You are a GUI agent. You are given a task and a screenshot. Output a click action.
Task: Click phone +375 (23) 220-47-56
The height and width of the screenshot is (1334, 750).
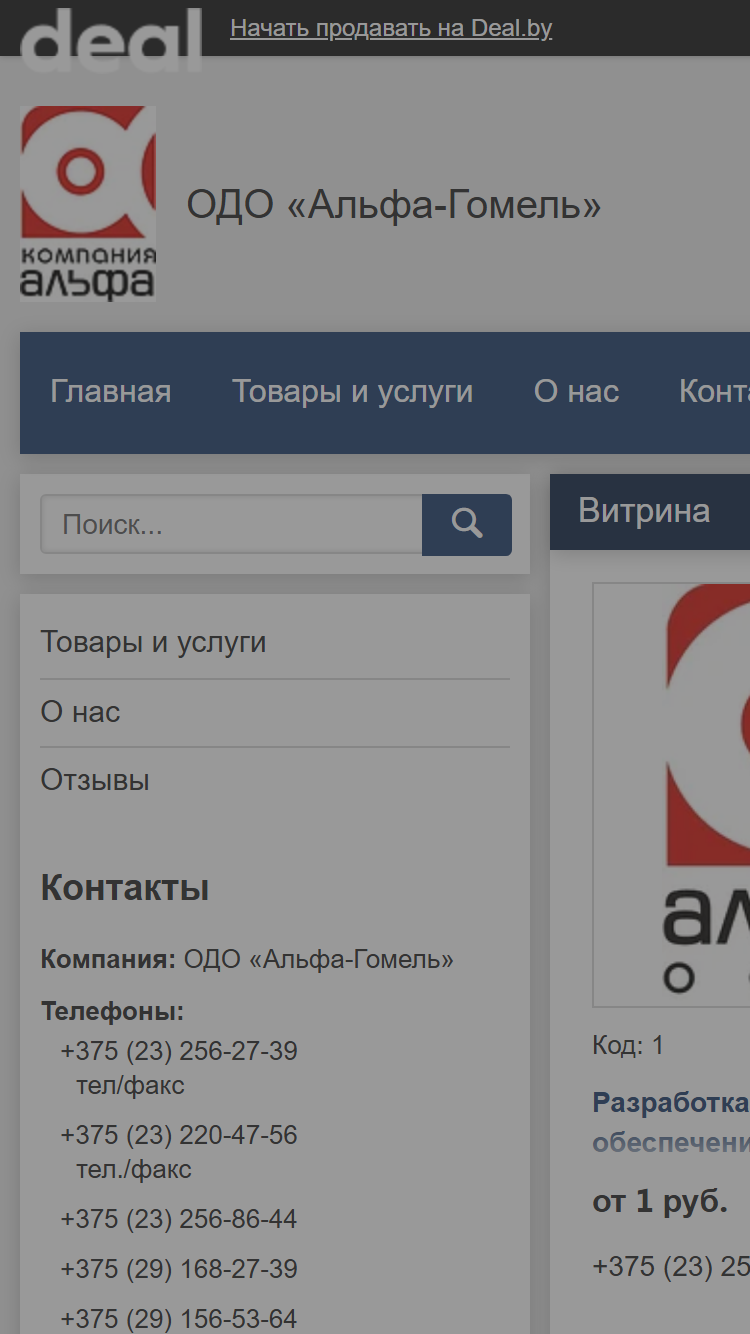tap(179, 1135)
